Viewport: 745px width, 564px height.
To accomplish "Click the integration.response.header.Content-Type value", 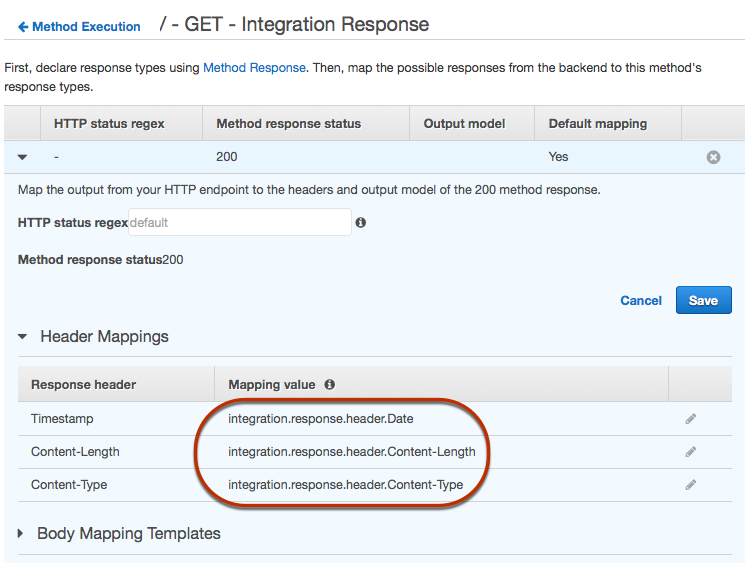I will pos(345,485).
